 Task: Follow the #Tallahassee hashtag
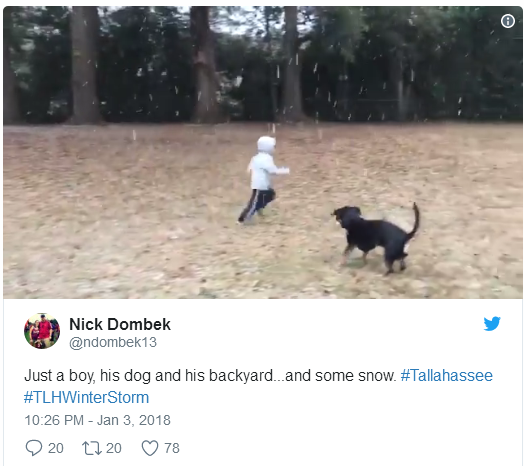coord(446,375)
